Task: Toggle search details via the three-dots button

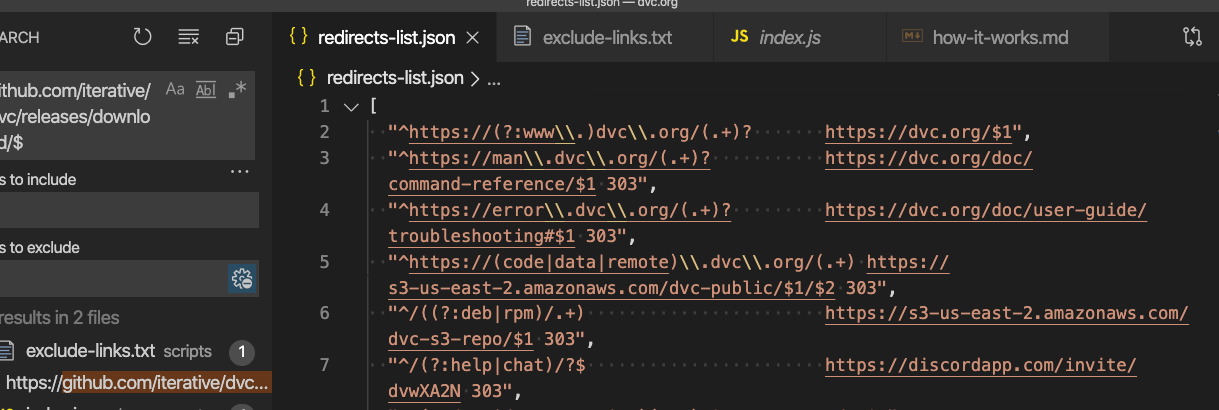Action: click(x=239, y=172)
